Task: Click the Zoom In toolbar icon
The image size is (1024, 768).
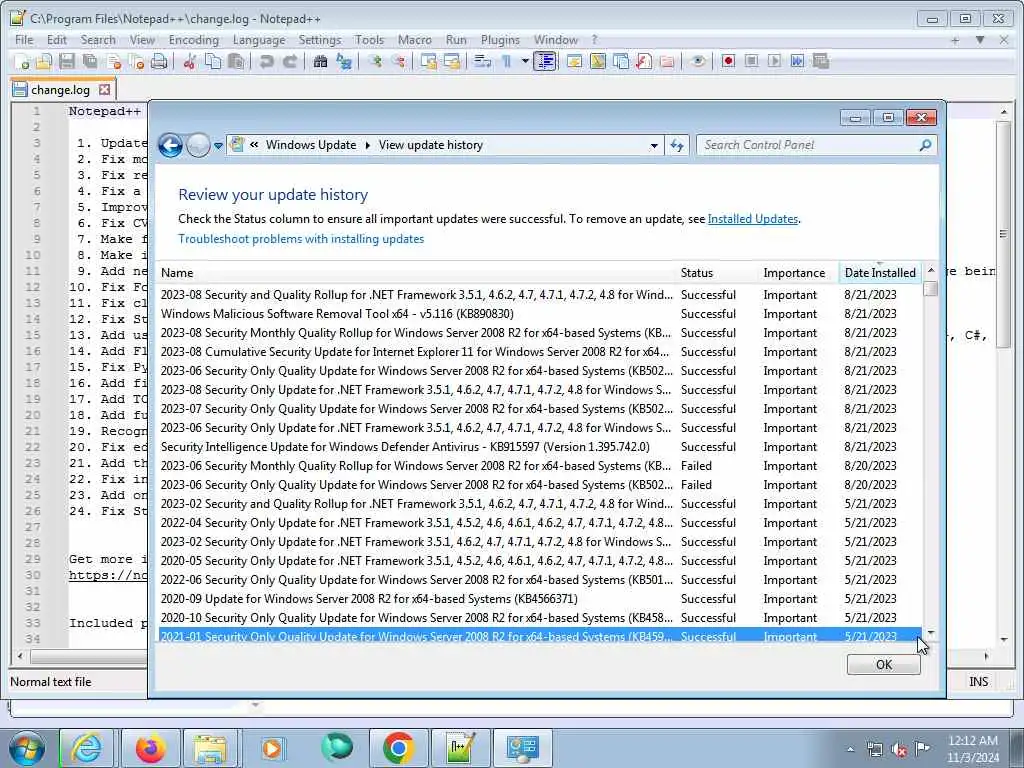Action: (375, 61)
